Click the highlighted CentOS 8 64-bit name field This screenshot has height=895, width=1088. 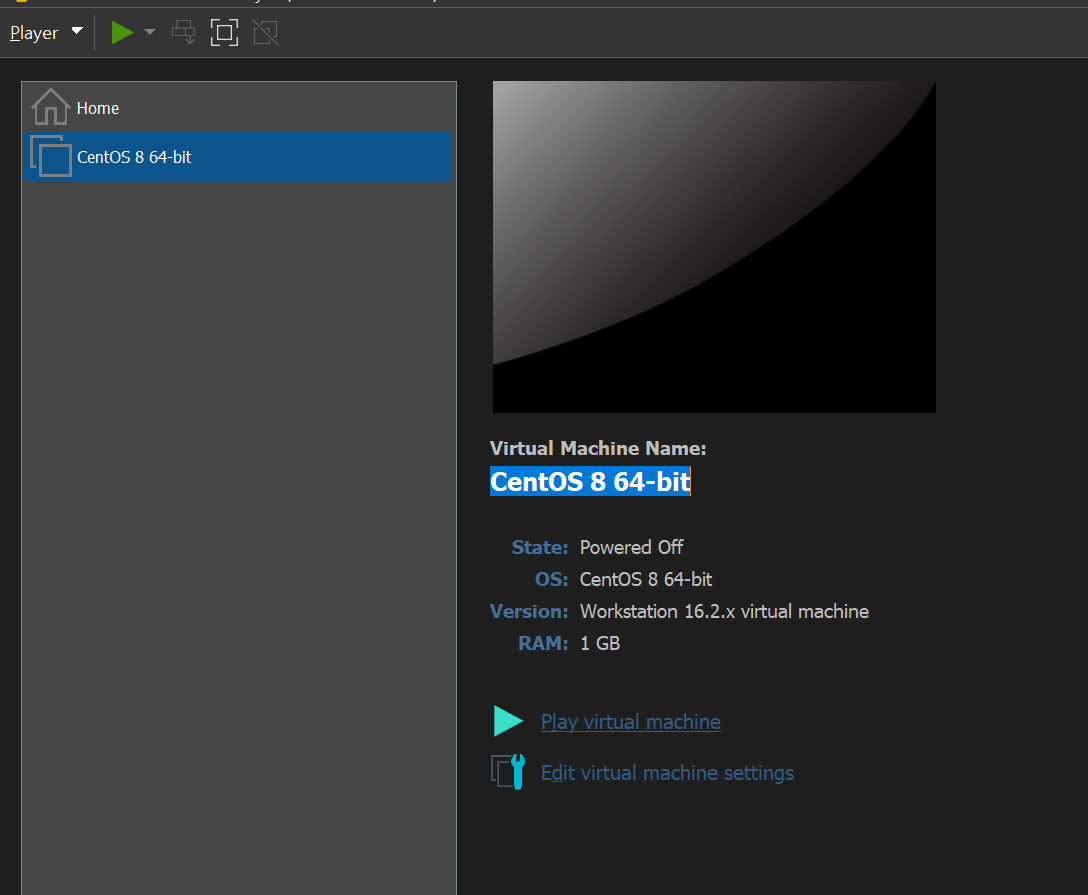click(x=590, y=481)
